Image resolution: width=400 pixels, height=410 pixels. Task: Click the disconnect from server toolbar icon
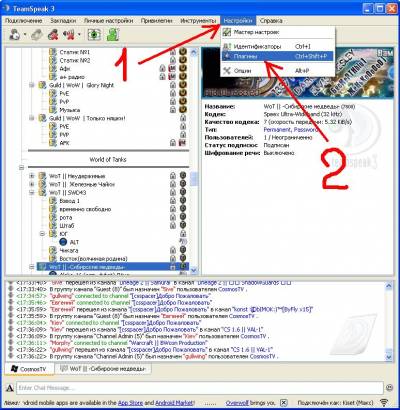(x=37, y=35)
